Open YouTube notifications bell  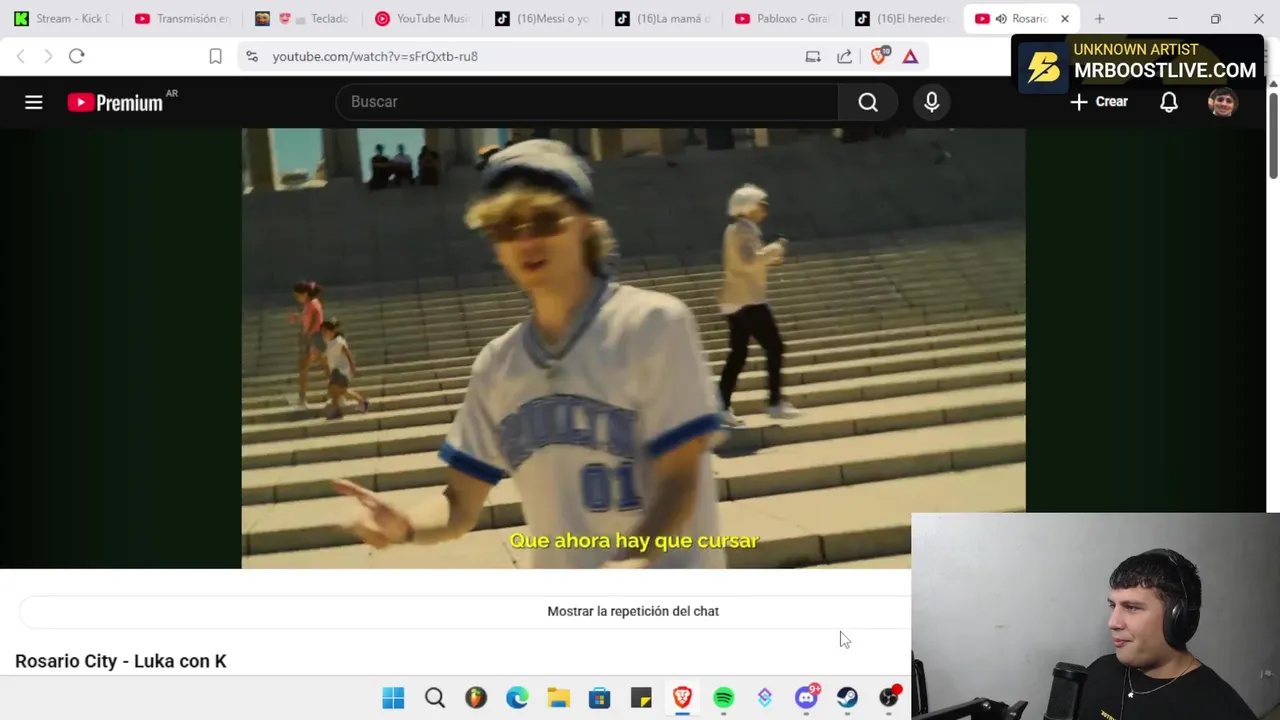1169,102
